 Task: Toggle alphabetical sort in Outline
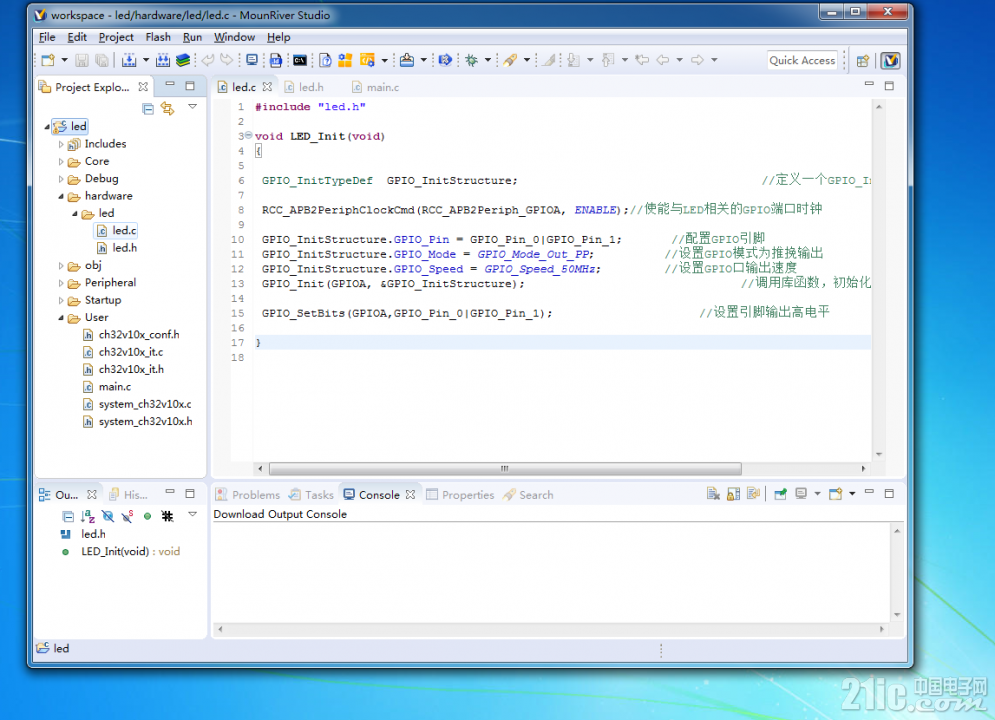tap(88, 516)
